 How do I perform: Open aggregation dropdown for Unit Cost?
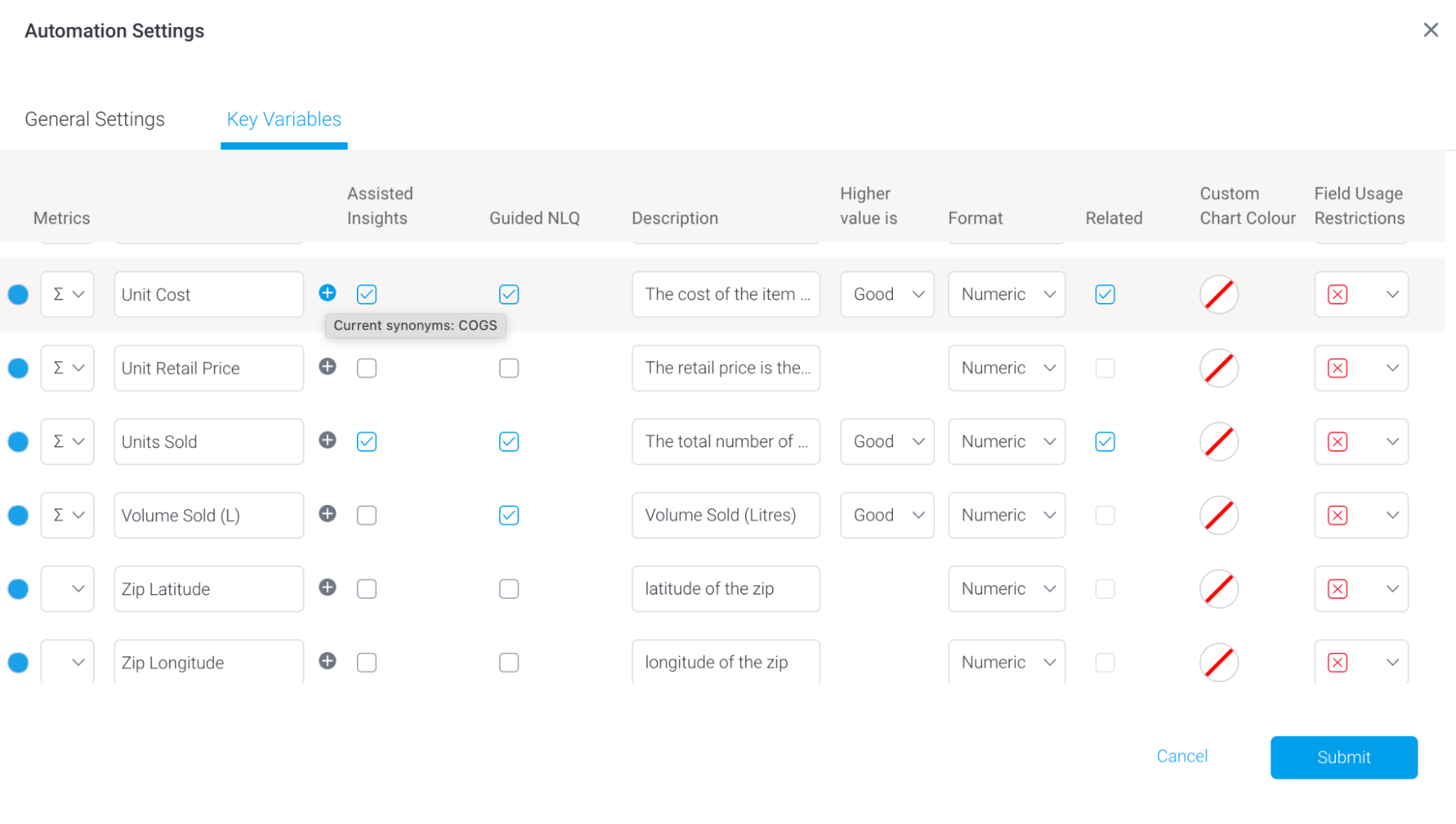click(x=68, y=294)
